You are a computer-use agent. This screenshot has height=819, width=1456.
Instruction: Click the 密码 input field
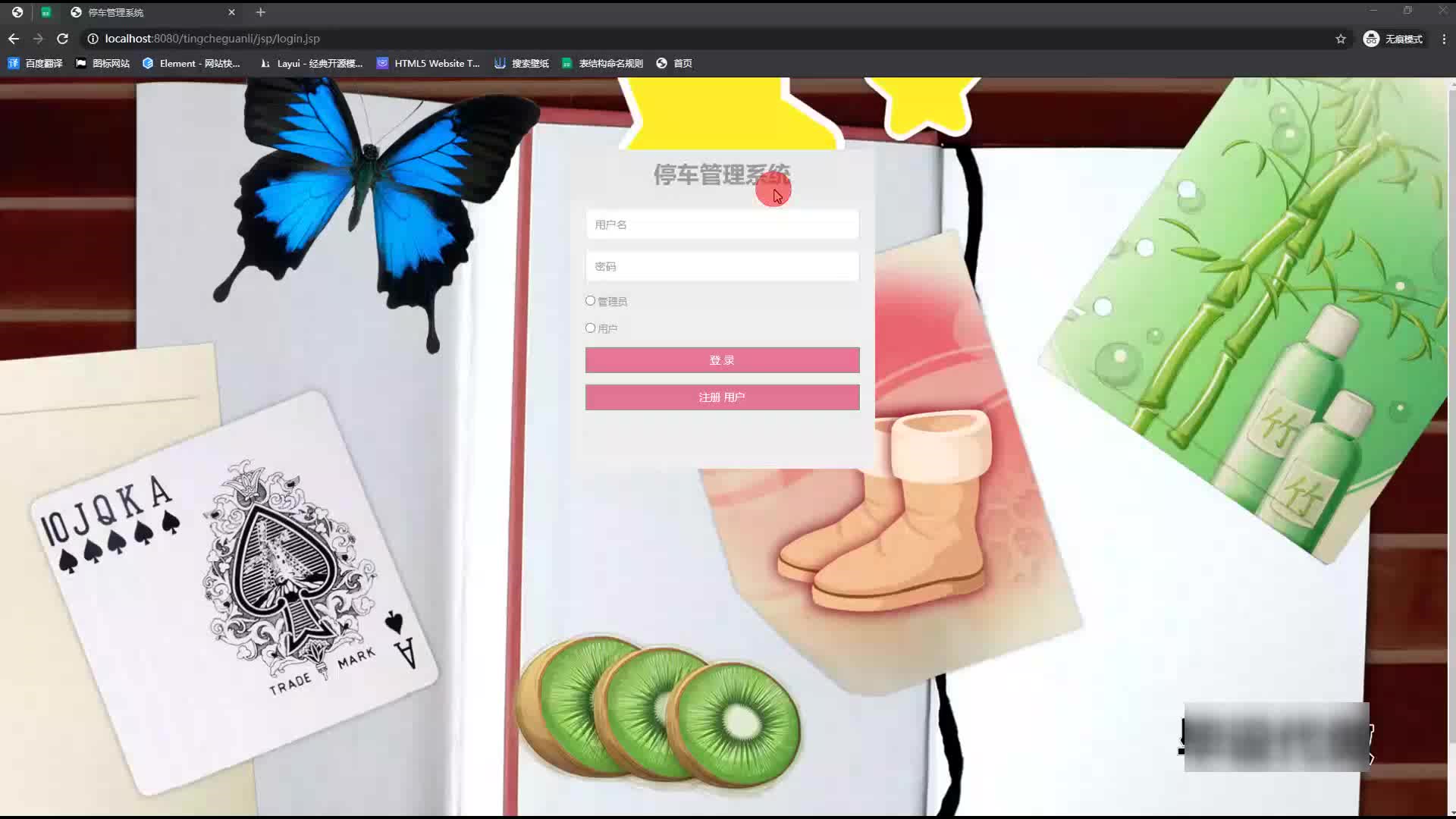[722, 266]
